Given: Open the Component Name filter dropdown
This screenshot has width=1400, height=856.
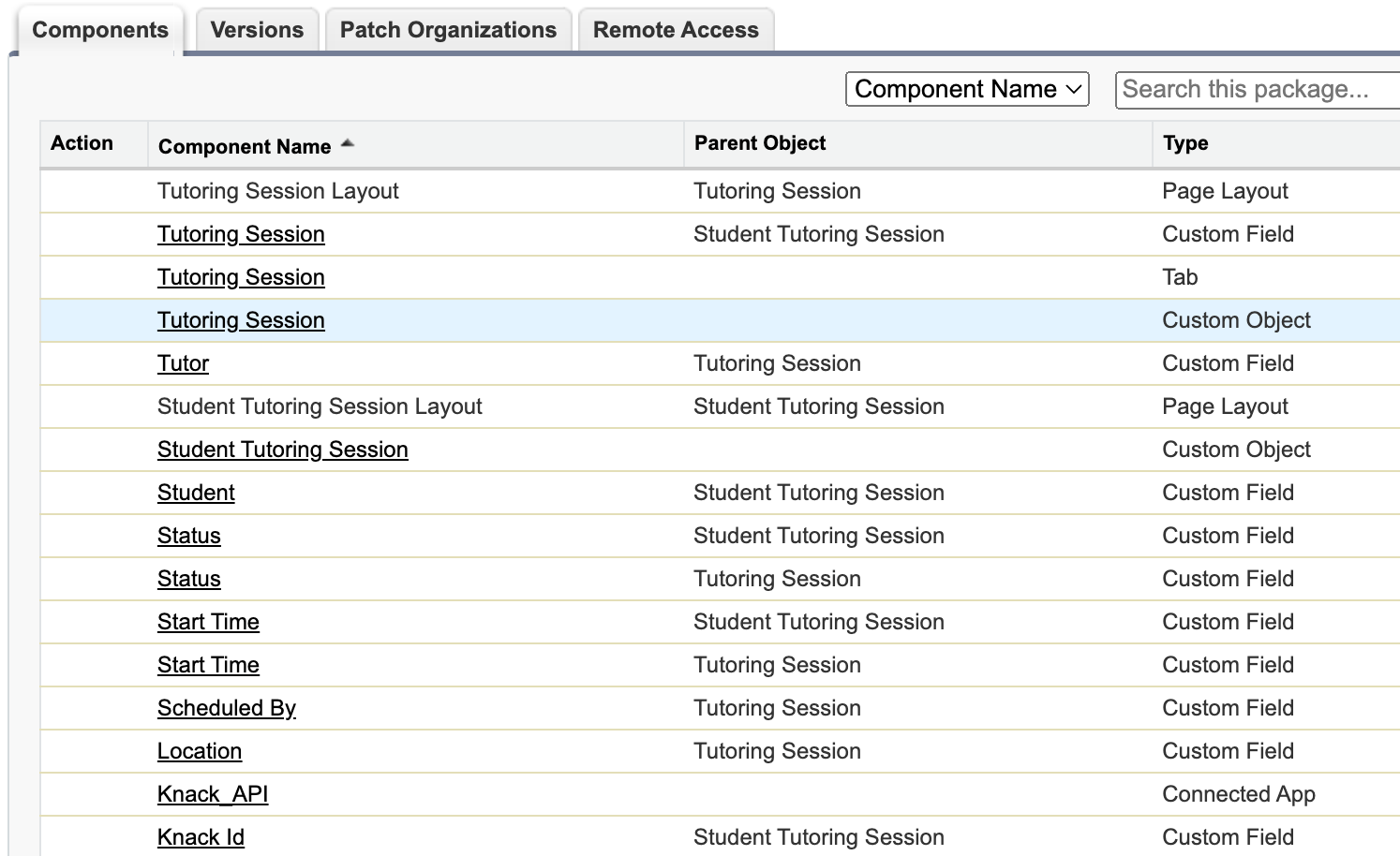Looking at the screenshot, I should coord(966,89).
